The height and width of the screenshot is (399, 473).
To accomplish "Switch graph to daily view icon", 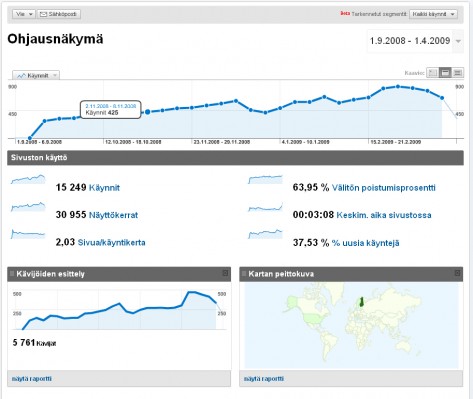I will (433, 73).
